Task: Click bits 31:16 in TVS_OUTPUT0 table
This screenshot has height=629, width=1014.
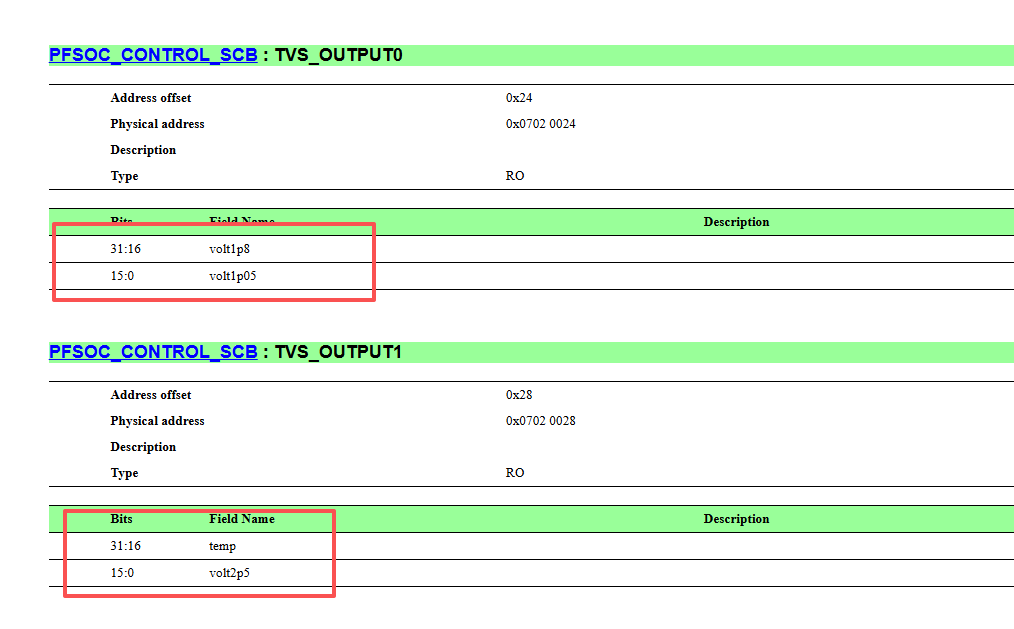Action: [x=125, y=249]
